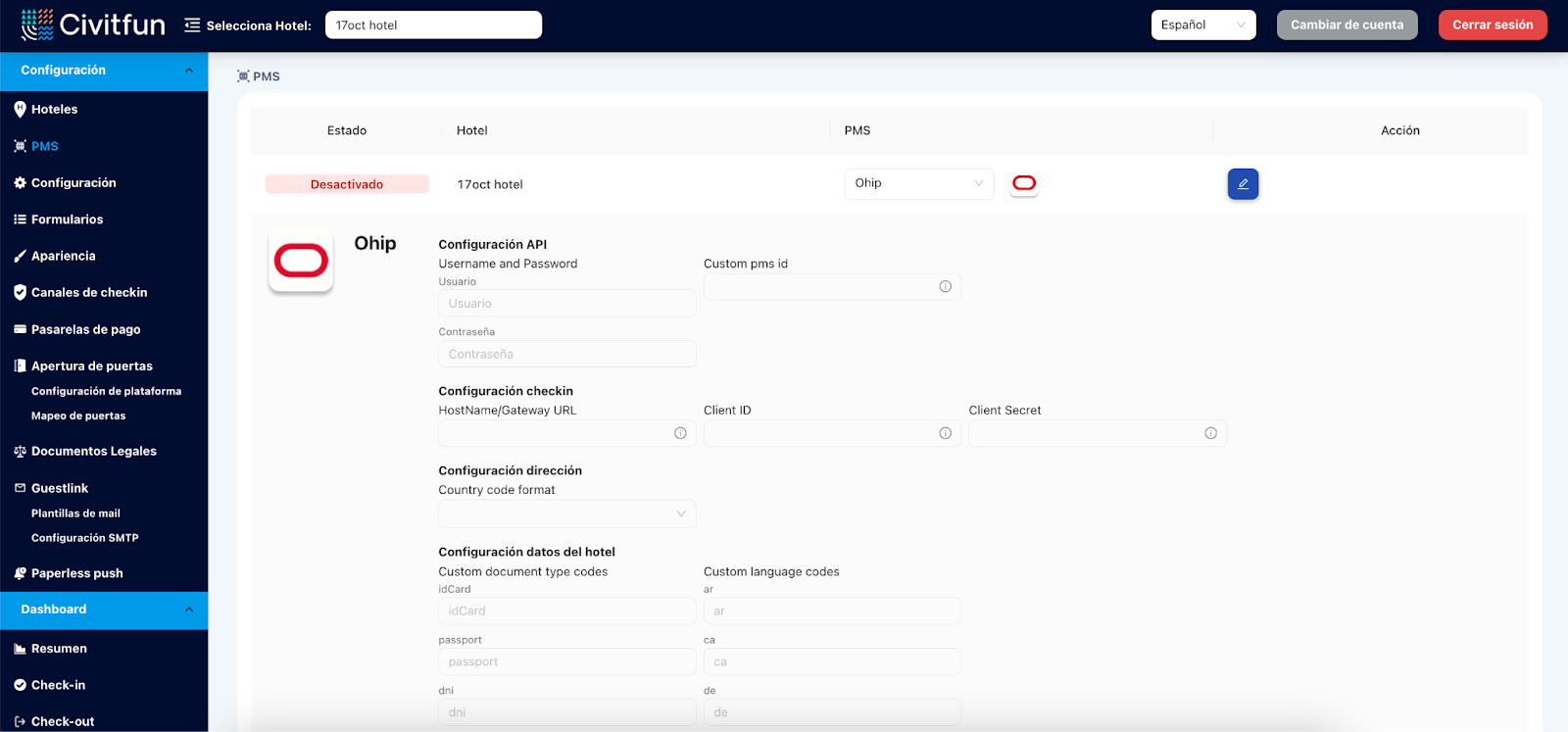
Task: Click the info icon in HostName/Gateway URL field
Action: point(680,433)
